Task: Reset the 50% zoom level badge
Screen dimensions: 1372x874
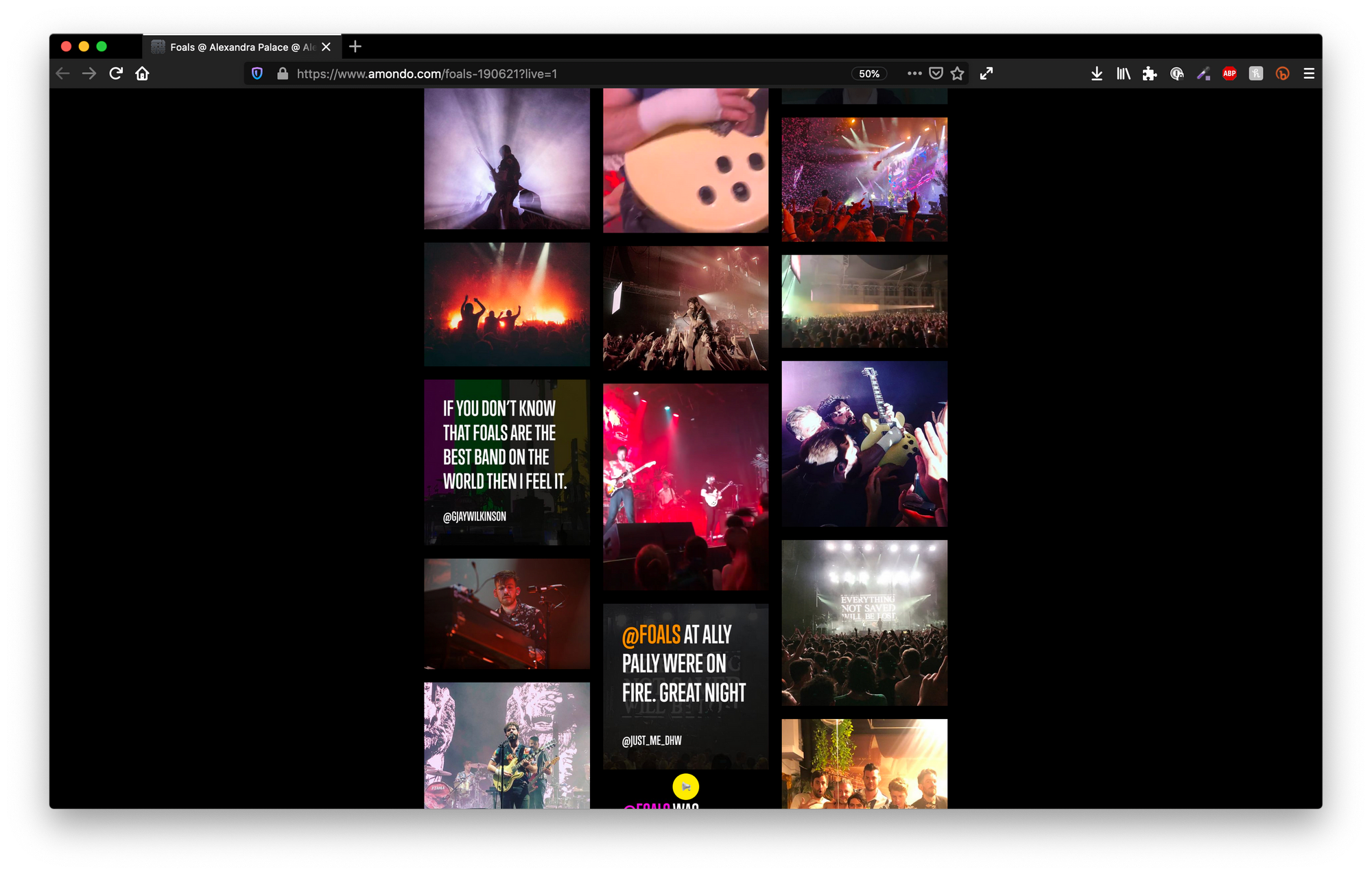Action: pyautogui.click(x=869, y=73)
